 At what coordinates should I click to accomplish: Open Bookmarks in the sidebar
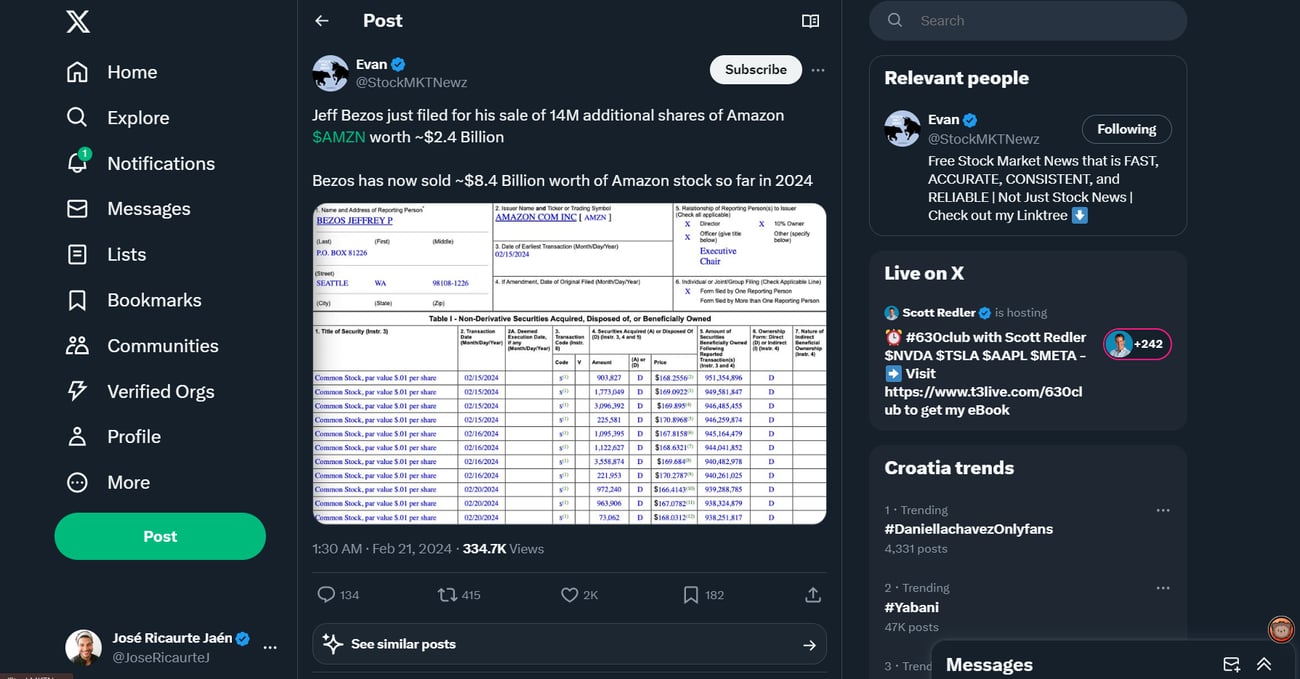(x=78, y=300)
